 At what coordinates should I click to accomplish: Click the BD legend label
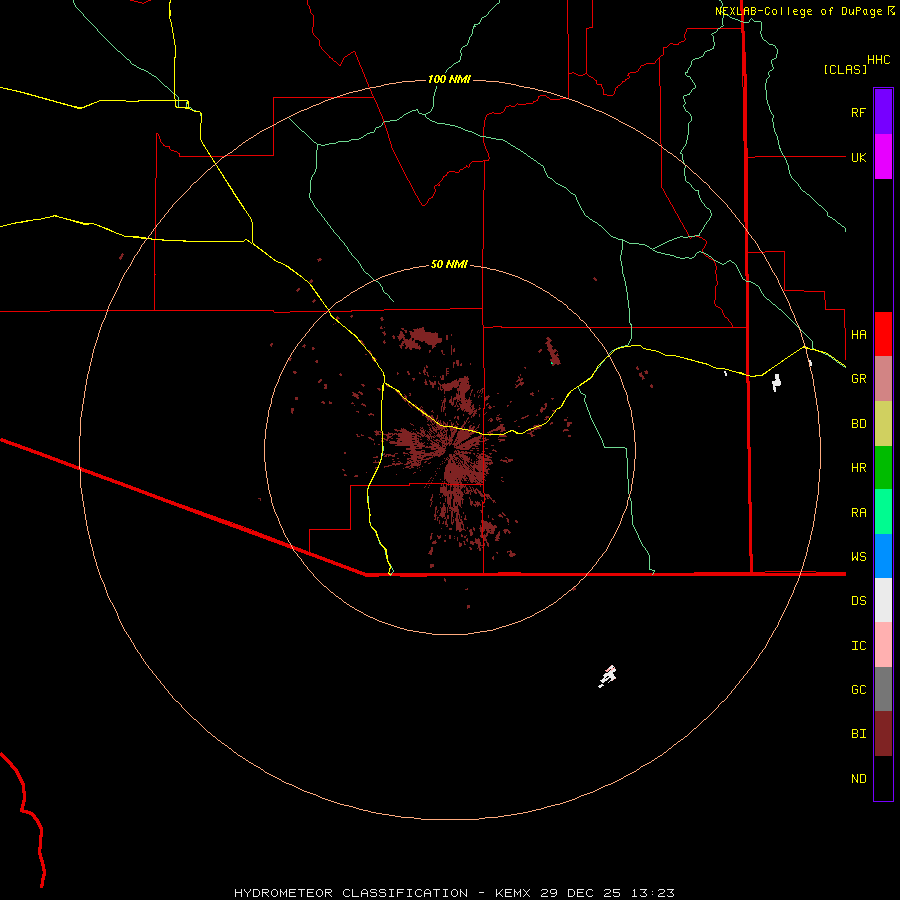pyautogui.click(x=858, y=424)
